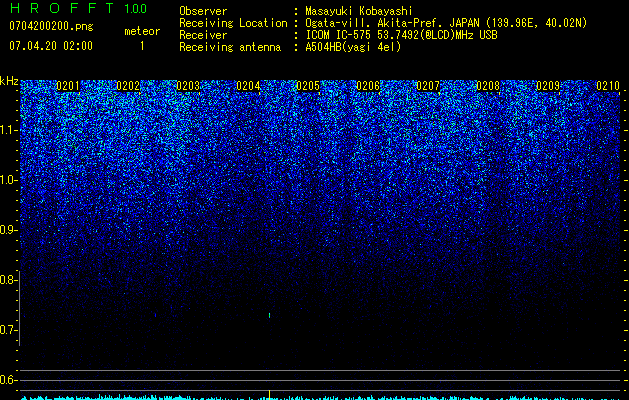Click the 0207 time marker label

click(428, 86)
